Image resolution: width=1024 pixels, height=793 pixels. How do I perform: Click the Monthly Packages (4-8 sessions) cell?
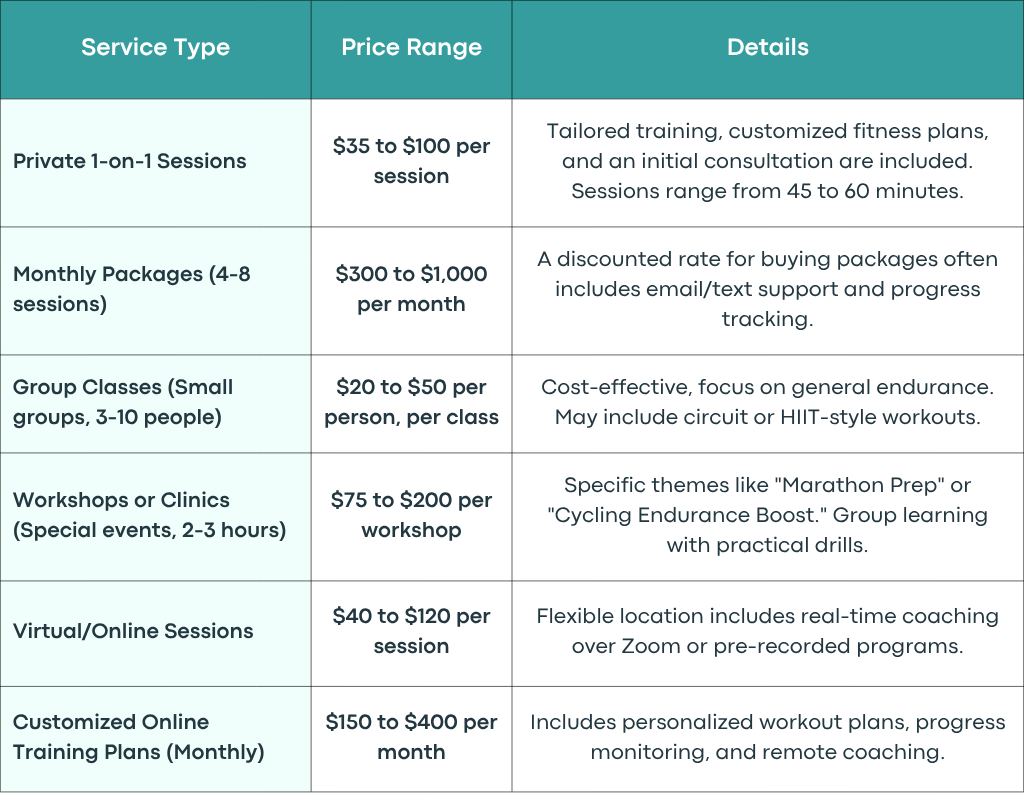tap(155, 291)
